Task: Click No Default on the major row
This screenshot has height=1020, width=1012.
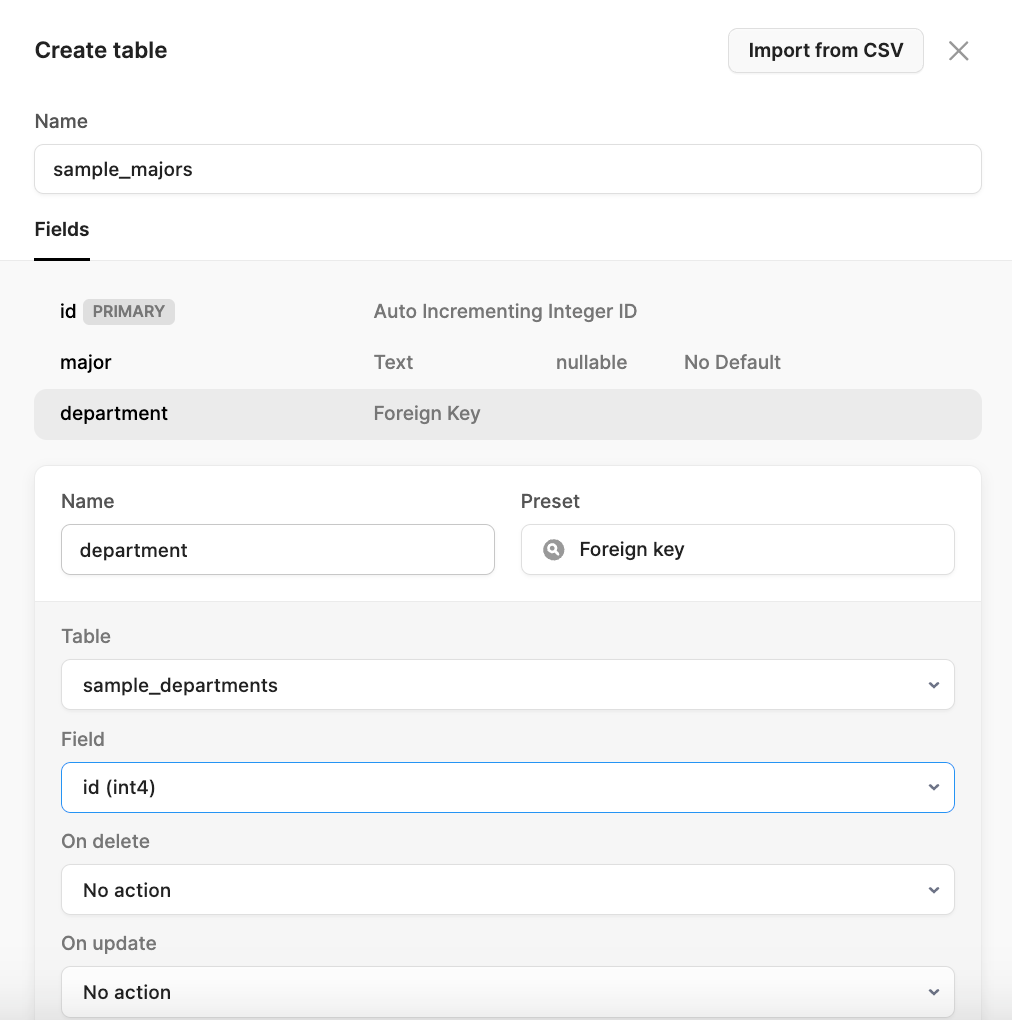Action: click(732, 362)
